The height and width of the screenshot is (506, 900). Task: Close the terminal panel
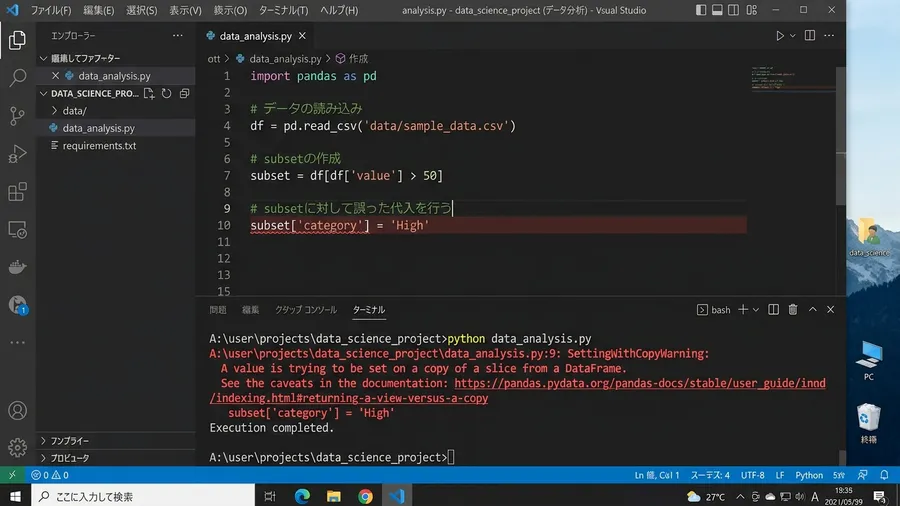point(830,310)
